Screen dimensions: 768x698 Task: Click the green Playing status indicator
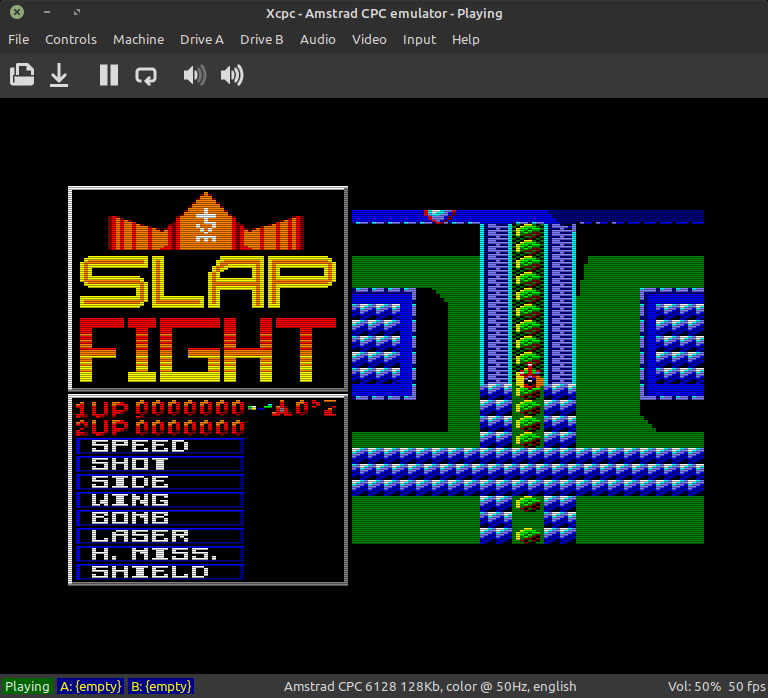pos(27,686)
